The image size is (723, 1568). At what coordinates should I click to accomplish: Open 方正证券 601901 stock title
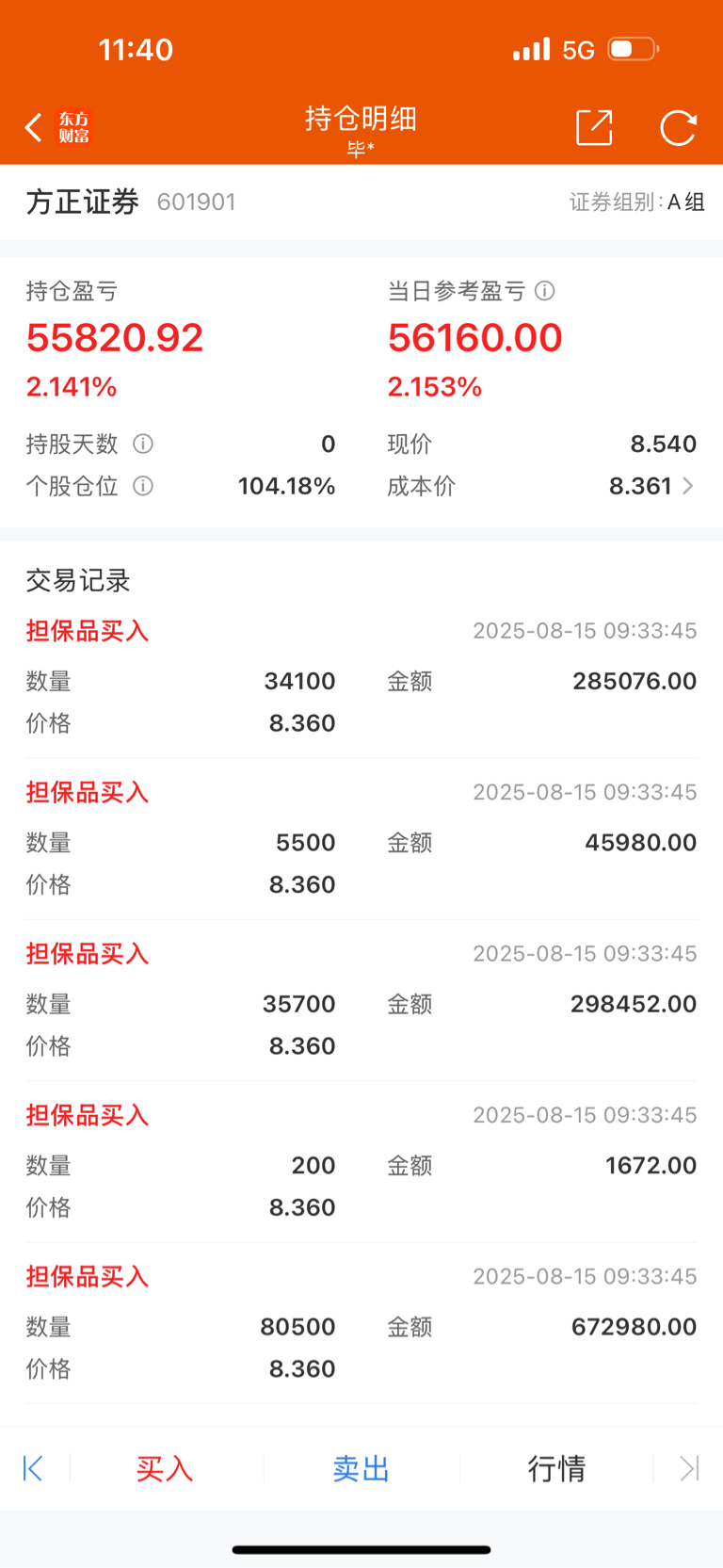pos(131,202)
